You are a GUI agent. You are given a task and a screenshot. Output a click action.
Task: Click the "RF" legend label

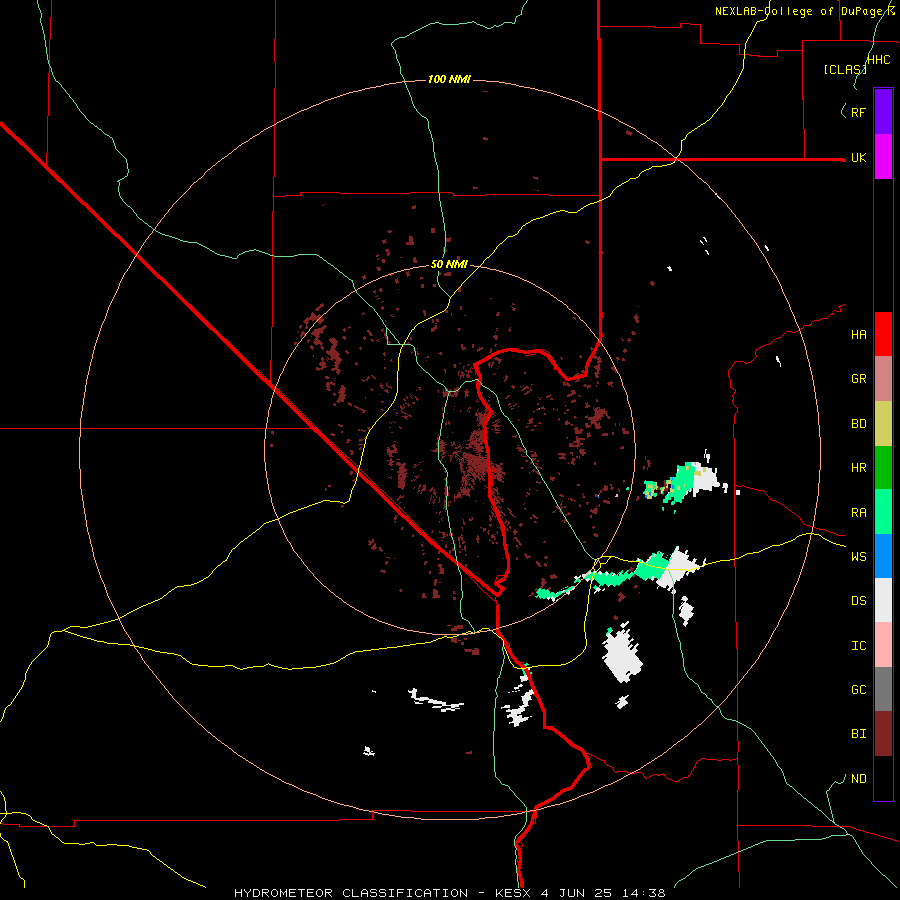coord(858,112)
